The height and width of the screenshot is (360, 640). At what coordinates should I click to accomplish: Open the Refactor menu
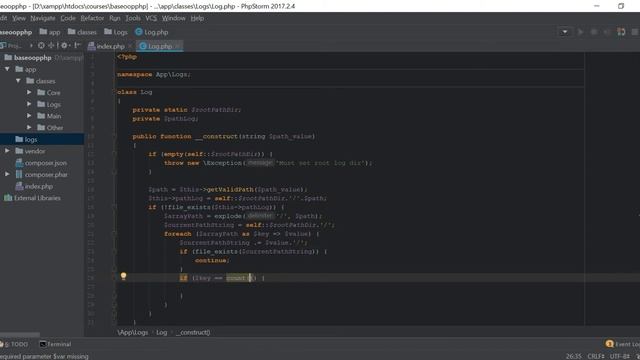92,18
